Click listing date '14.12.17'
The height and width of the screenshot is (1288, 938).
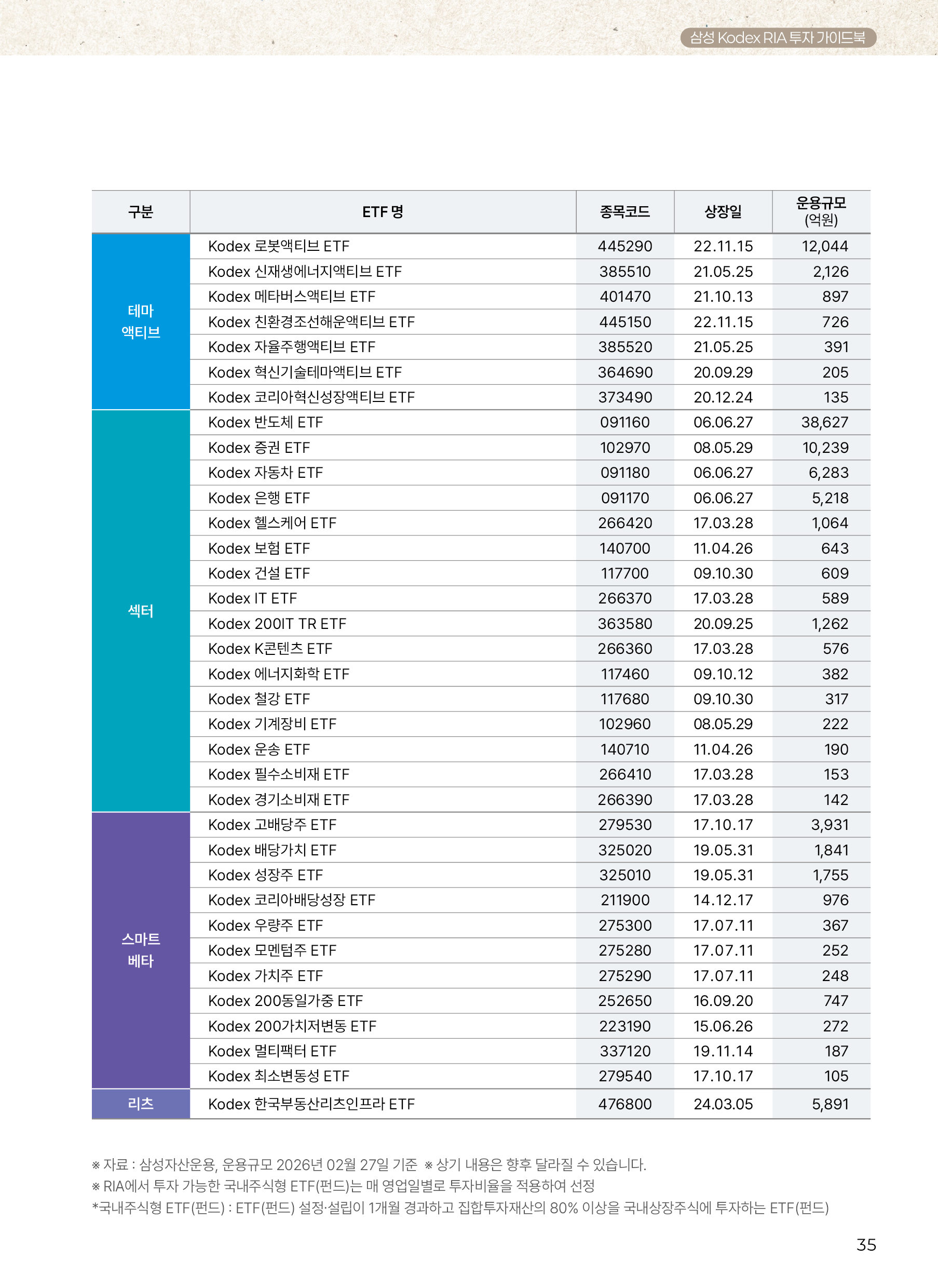pos(723,901)
